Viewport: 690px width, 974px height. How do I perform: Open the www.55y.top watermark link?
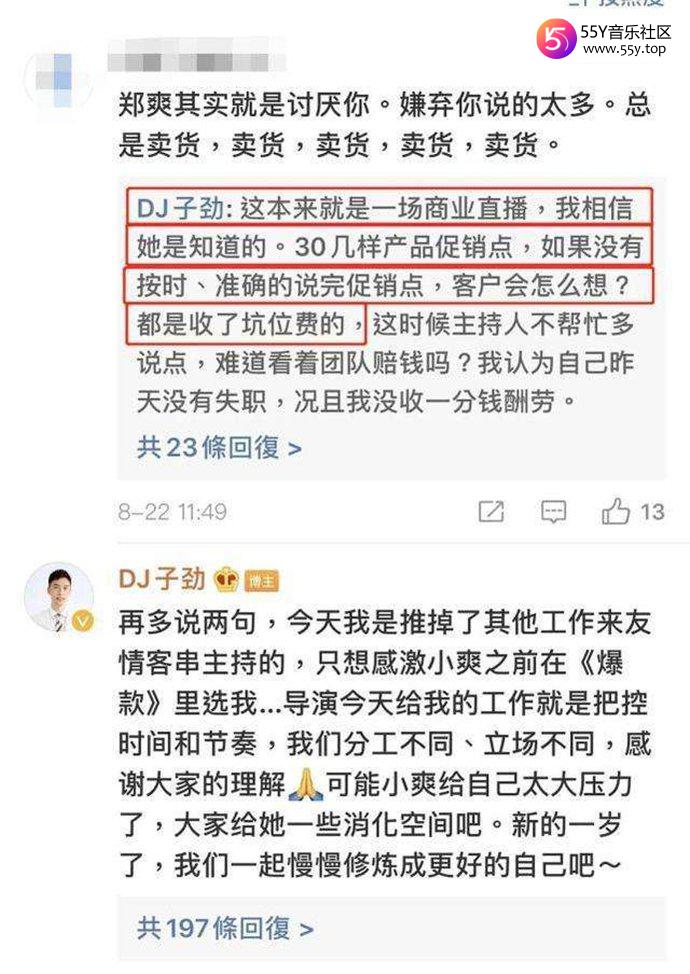click(624, 49)
